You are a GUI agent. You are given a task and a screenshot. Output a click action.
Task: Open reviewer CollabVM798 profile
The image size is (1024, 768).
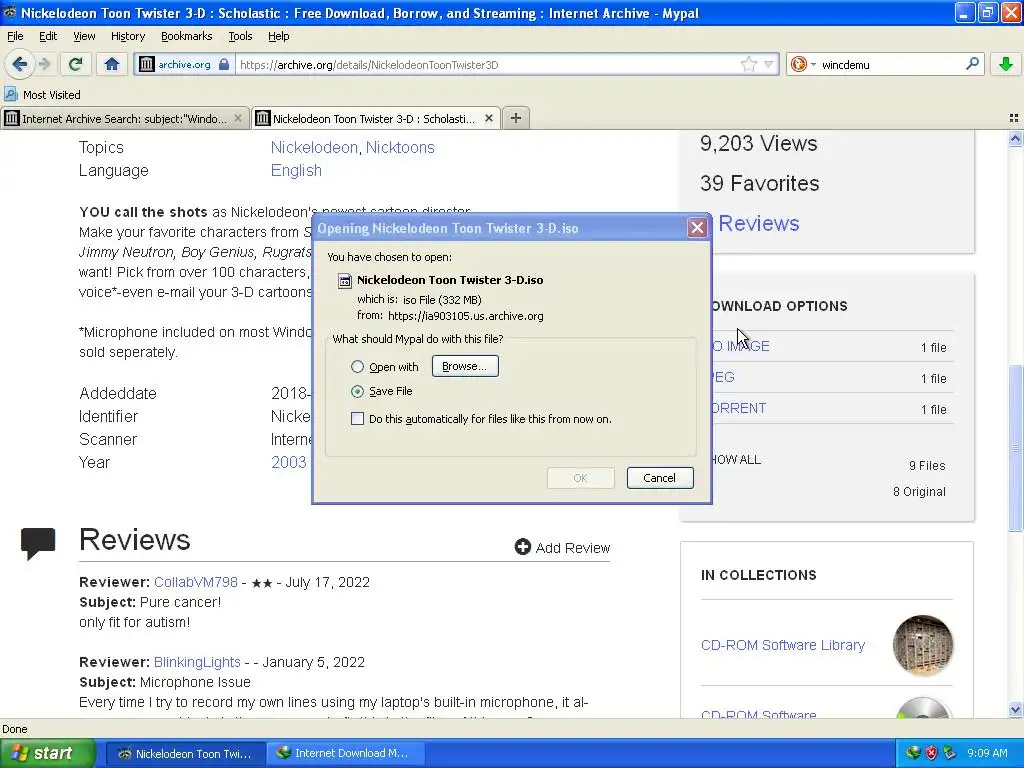click(x=195, y=582)
